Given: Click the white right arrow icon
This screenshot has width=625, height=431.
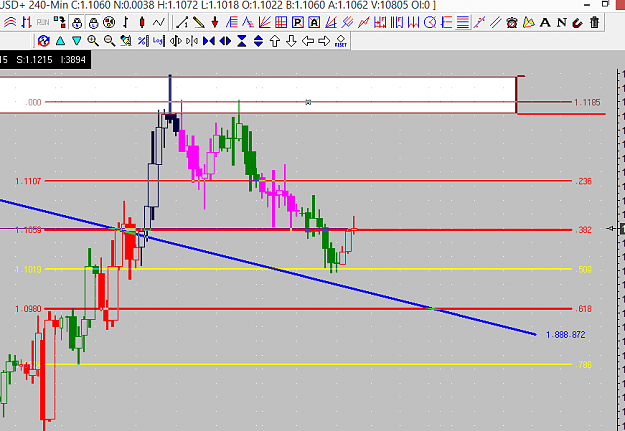Looking at the screenshot, I should (x=324, y=41).
